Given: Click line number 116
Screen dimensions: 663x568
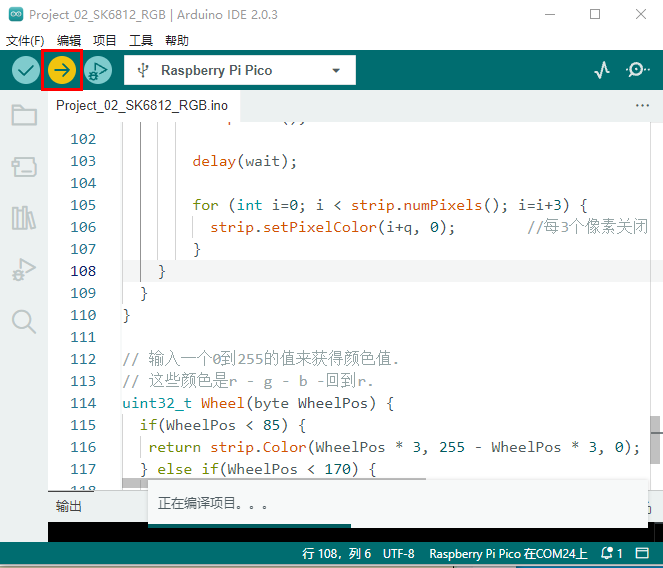Looking at the screenshot, I should click(x=83, y=447).
